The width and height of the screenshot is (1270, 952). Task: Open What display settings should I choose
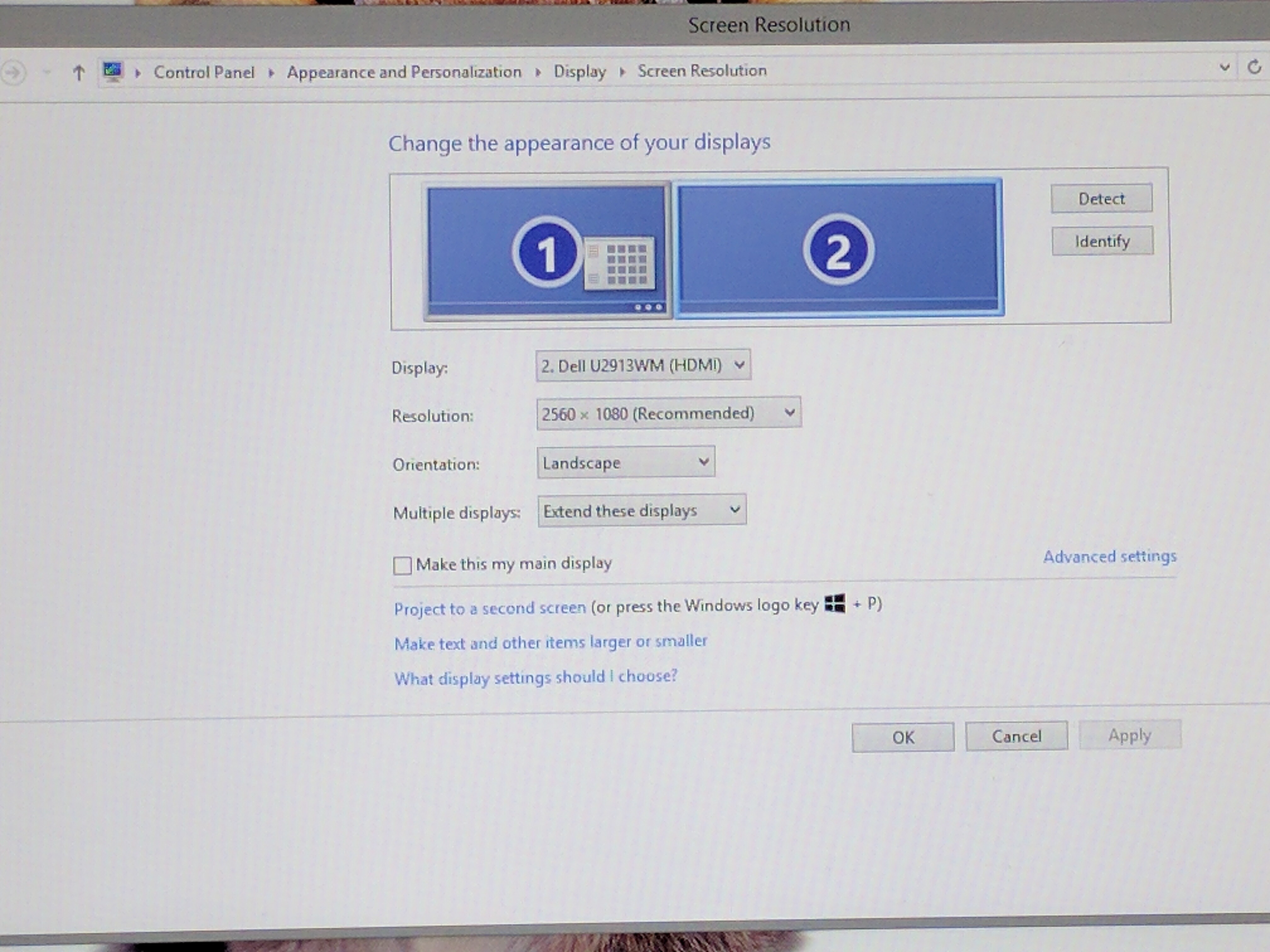pyautogui.click(x=535, y=677)
